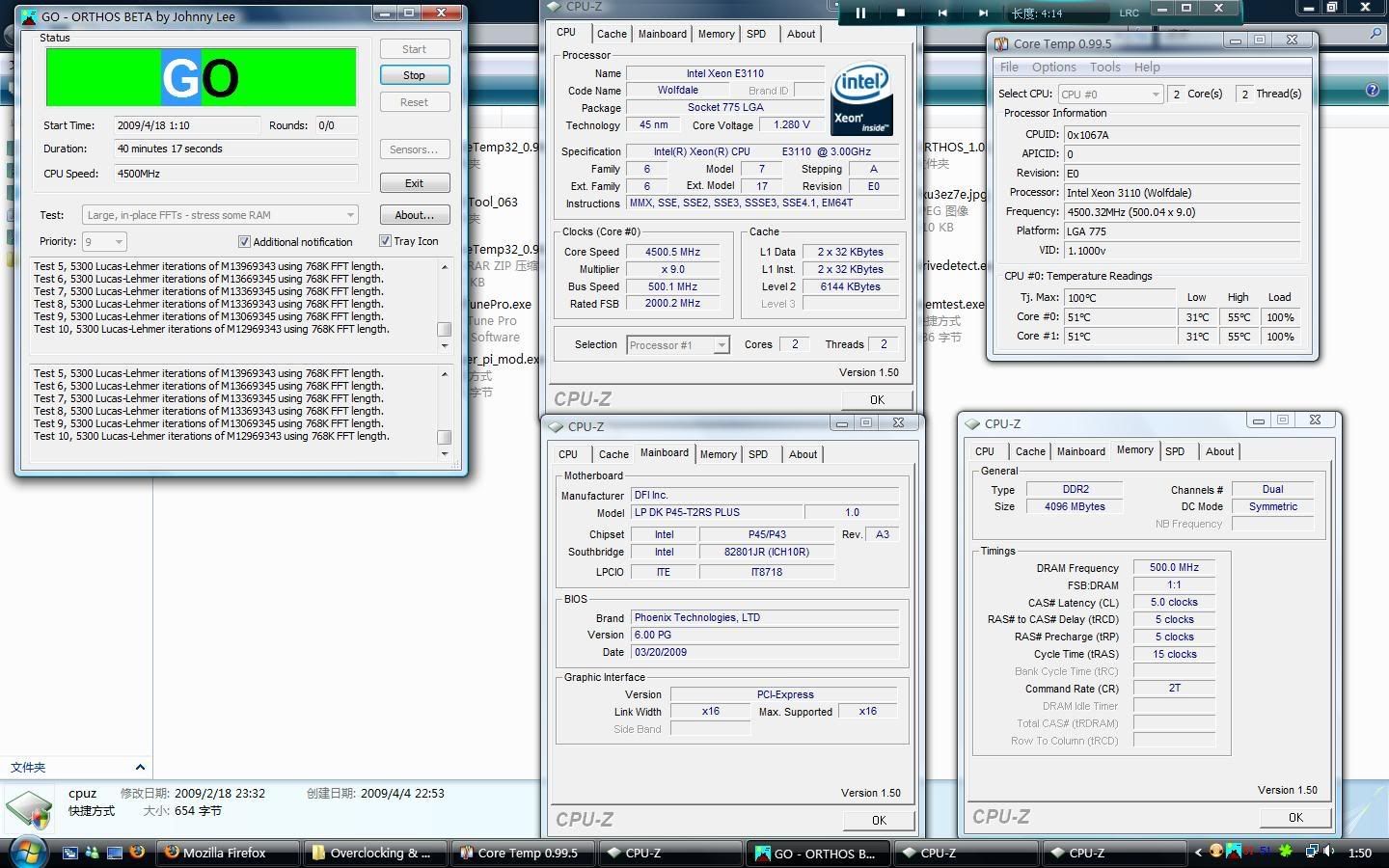The height and width of the screenshot is (868, 1389).
Task: Expand hidden system tray icons arrow
Action: pyautogui.click(x=1198, y=853)
